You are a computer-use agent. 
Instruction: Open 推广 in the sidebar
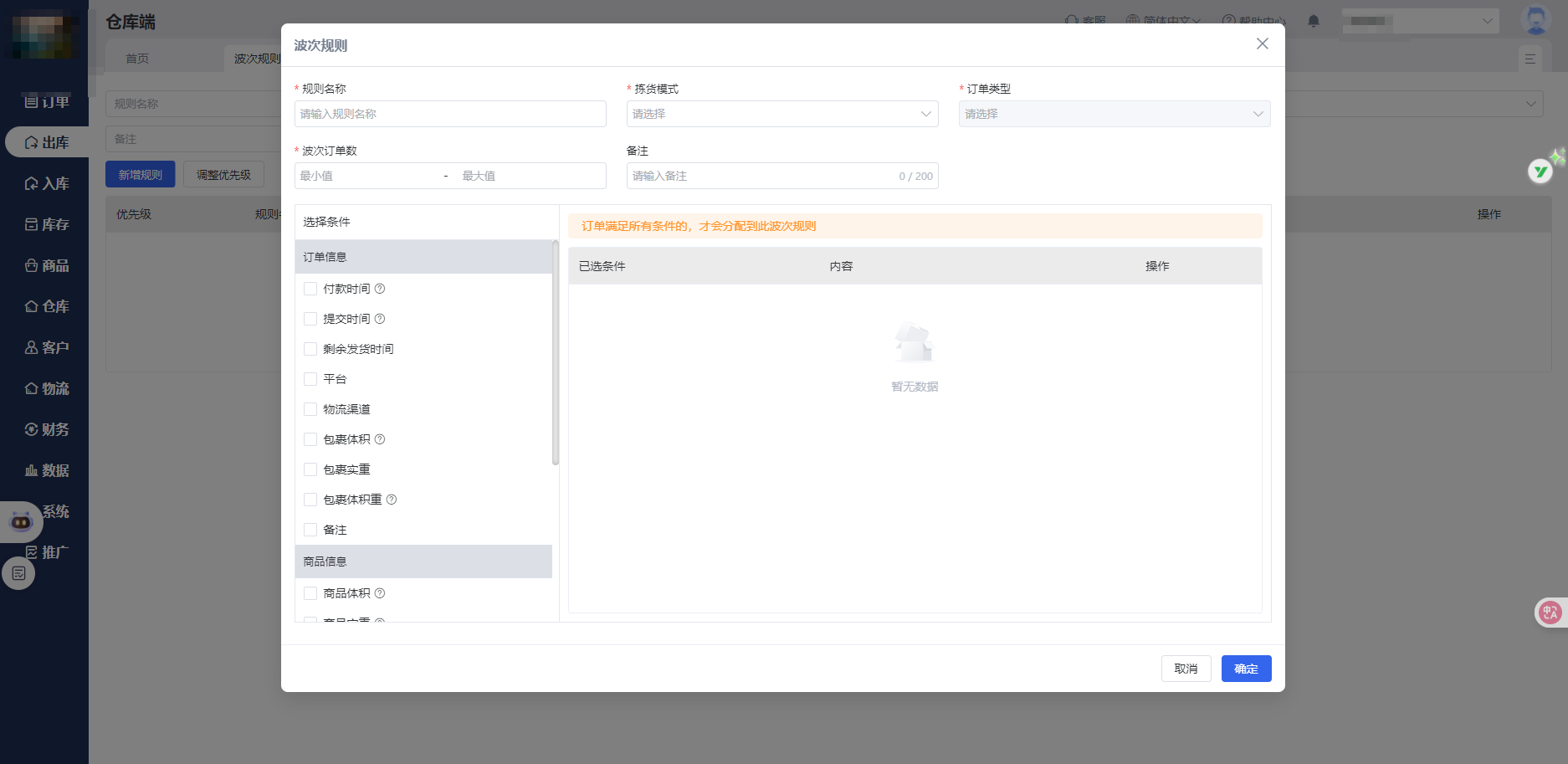tap(47, 552)
